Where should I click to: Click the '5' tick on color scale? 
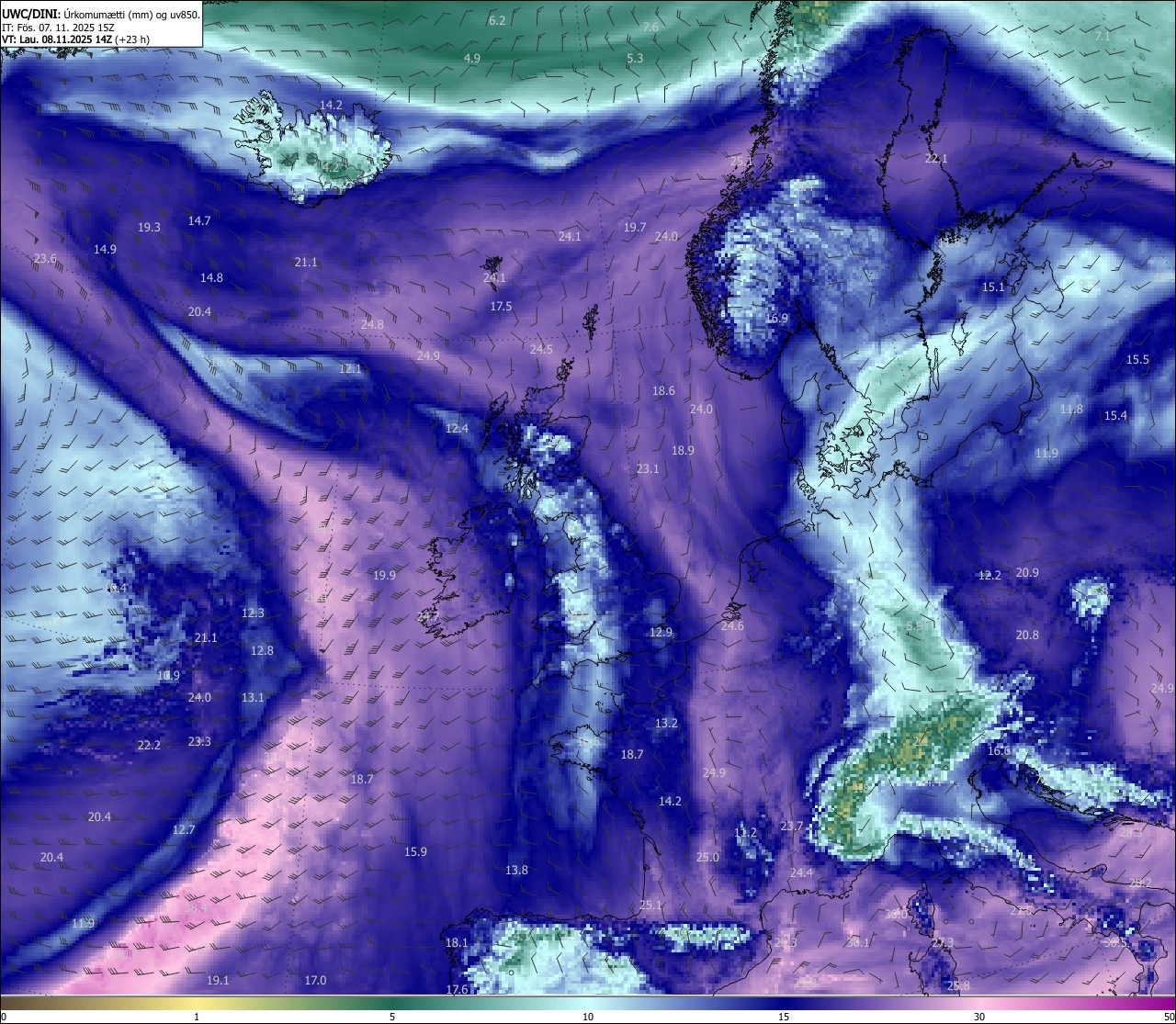tap(392, 1017)
